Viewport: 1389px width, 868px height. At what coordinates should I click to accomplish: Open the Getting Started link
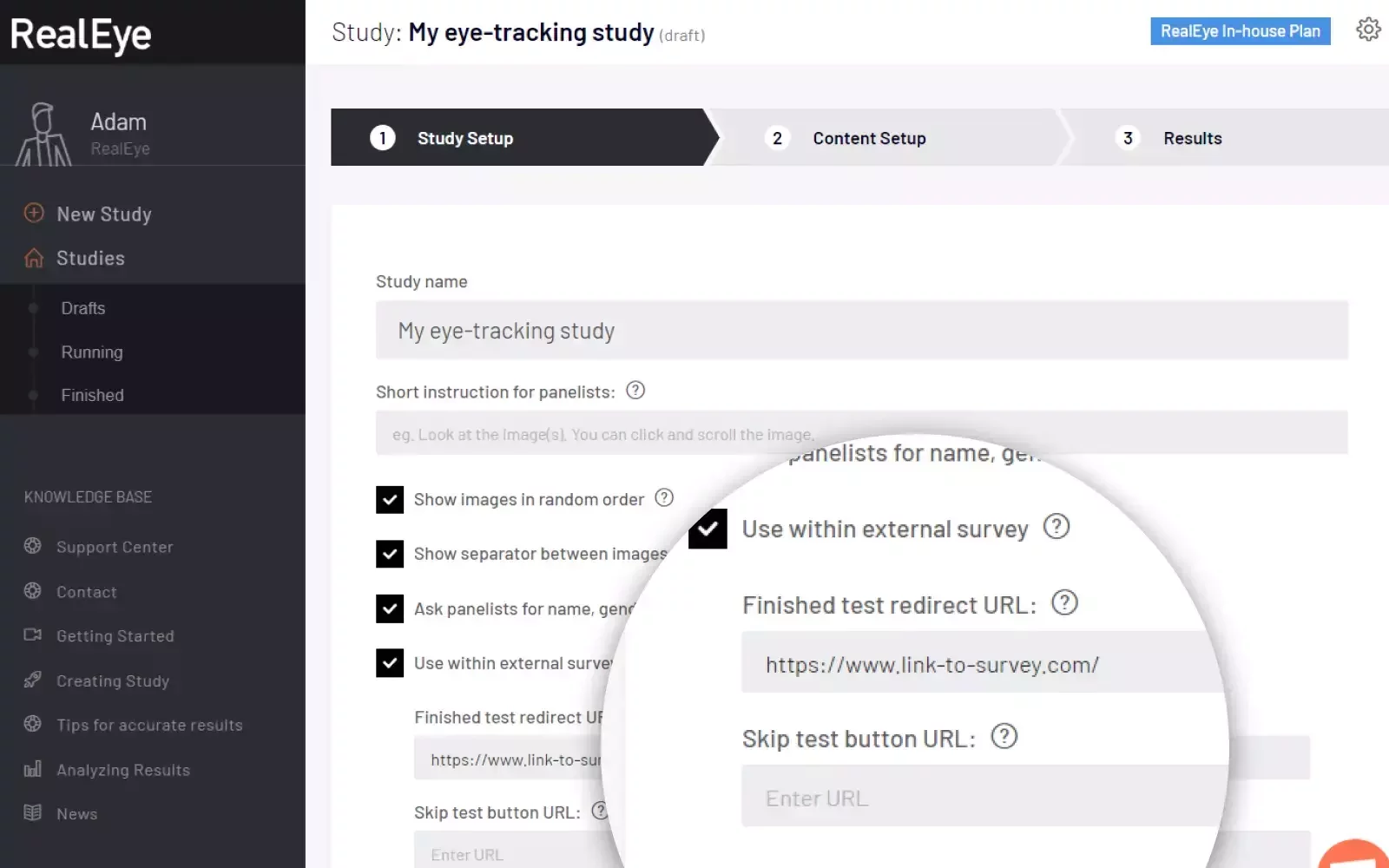115,636
